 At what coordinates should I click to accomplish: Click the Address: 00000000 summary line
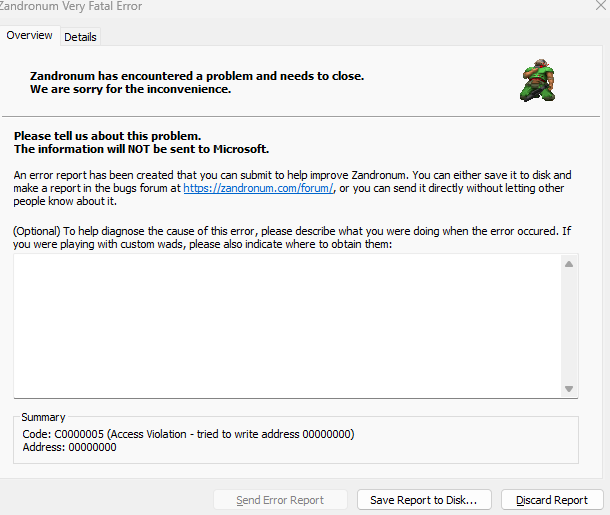69,448
